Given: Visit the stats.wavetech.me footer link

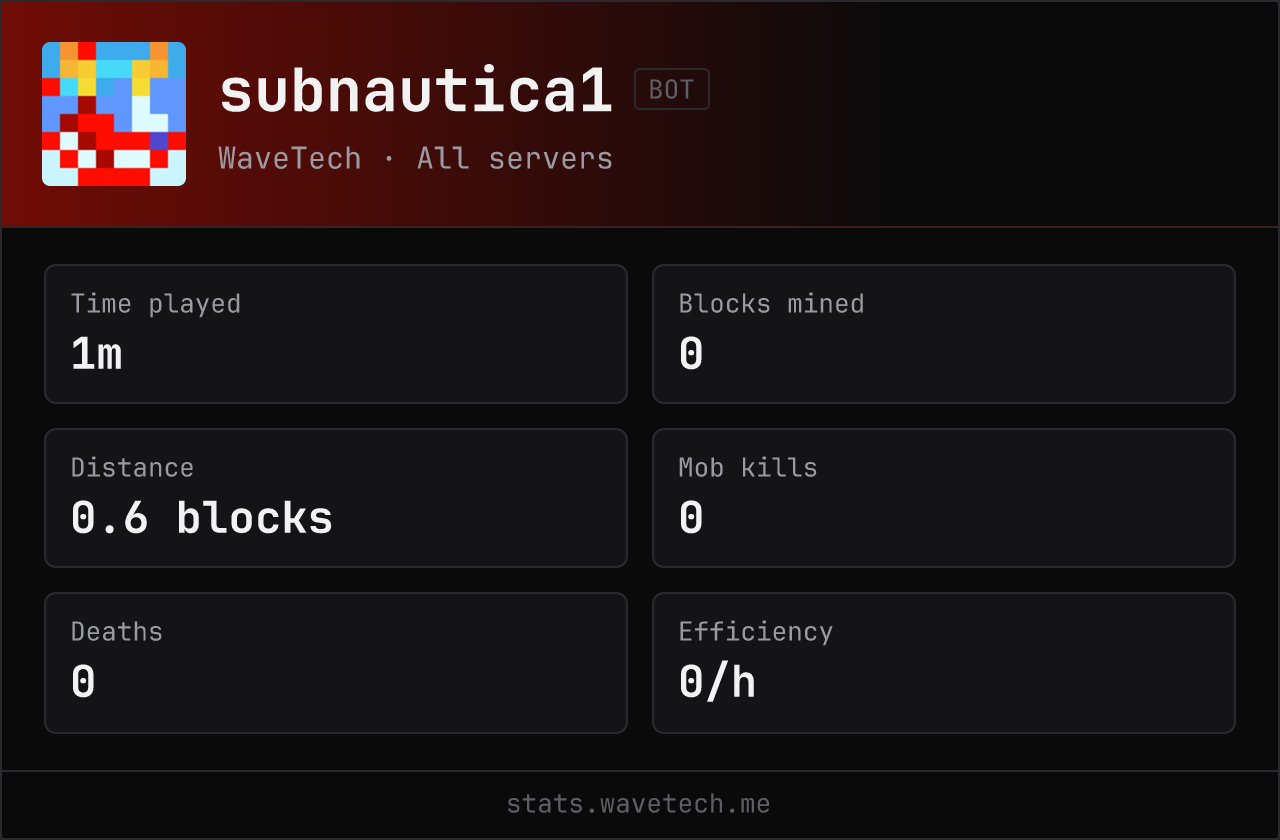Looking at the screenshot, I should (x=639, y=804).
